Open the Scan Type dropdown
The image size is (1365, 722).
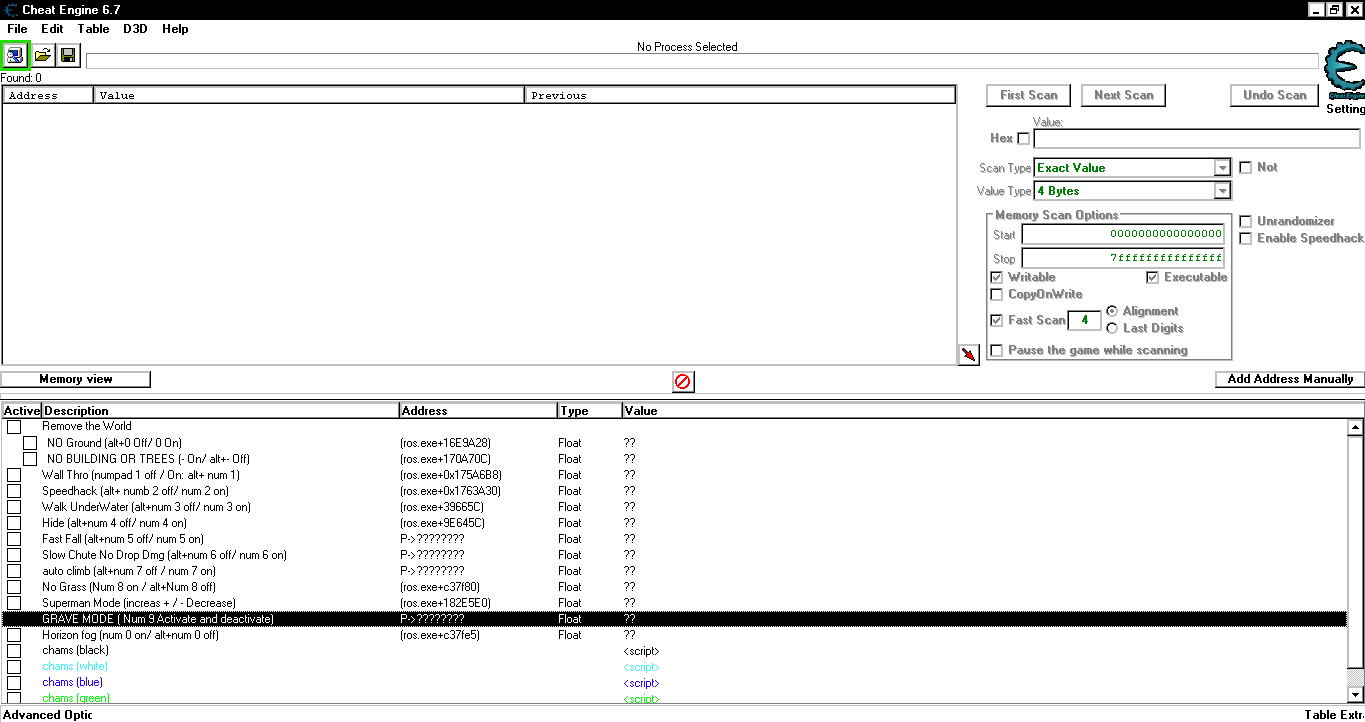coord(1222,168)
